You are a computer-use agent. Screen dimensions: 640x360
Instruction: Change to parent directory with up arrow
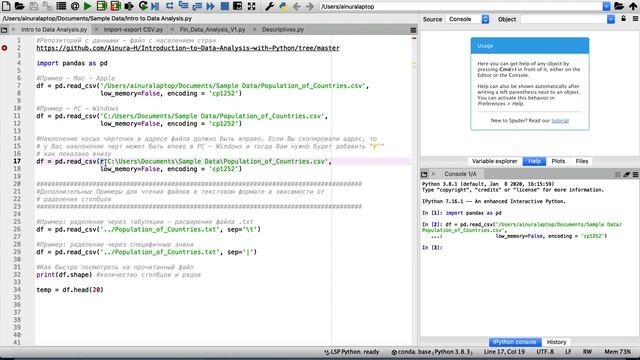click(633, 6)
